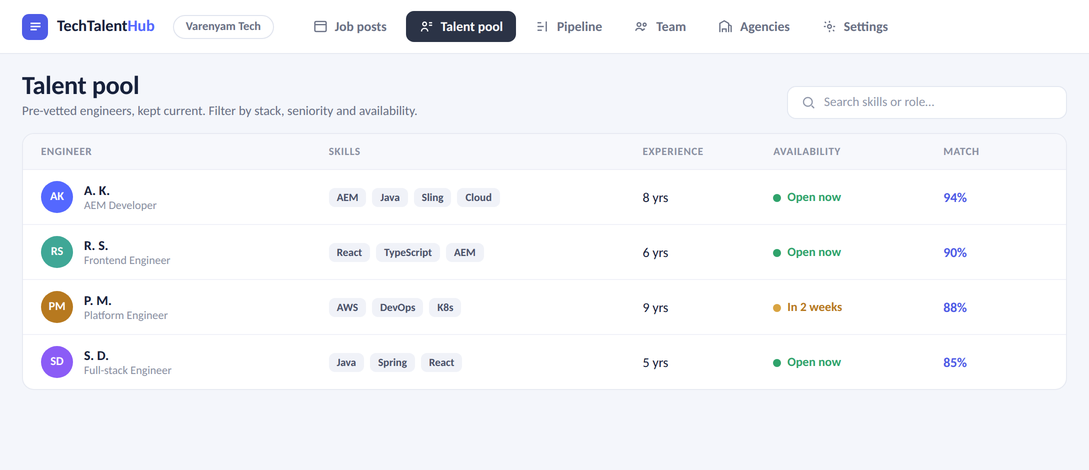Go to the Team tab
The height and width of the screenshot is (470, 1089).
[x=660, y=27]
